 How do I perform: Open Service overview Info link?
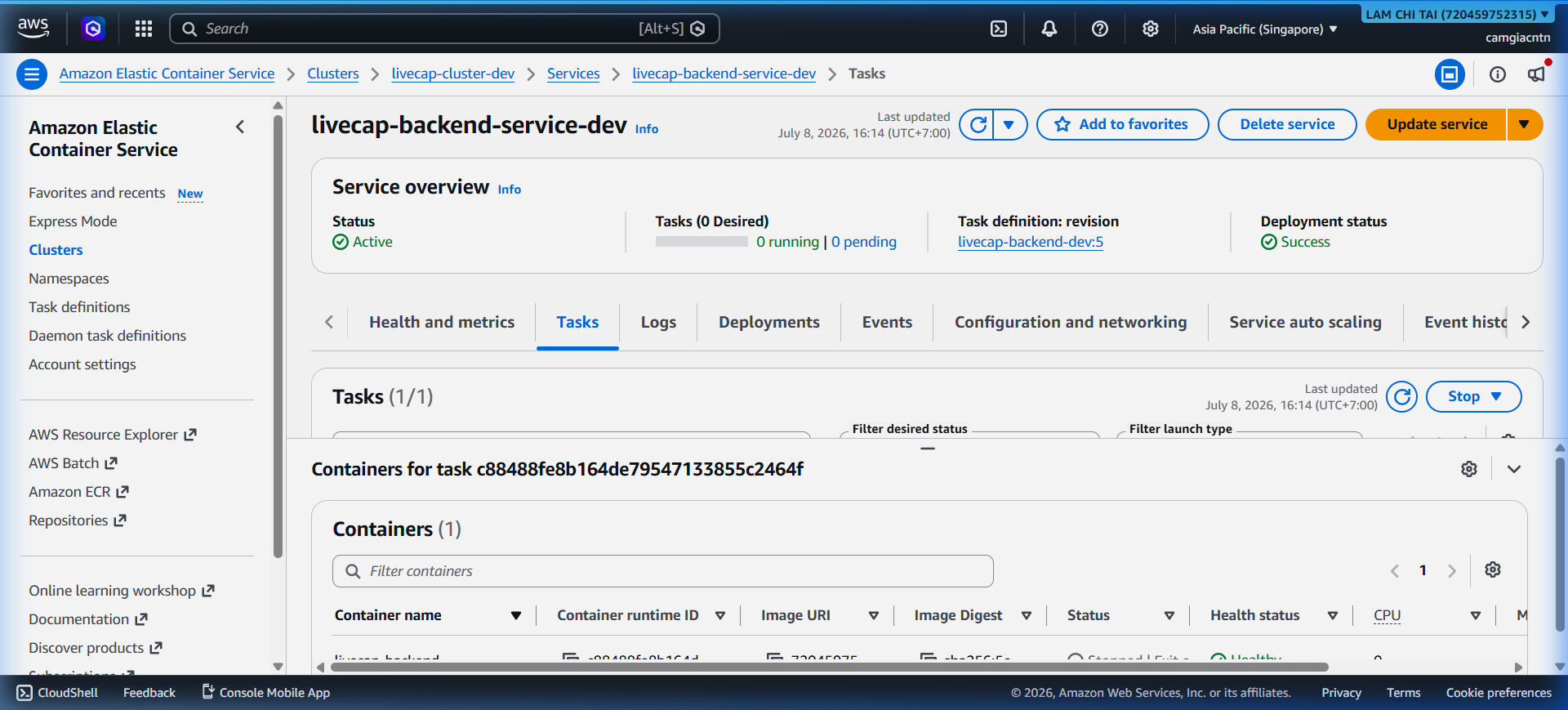pos(510,190)
